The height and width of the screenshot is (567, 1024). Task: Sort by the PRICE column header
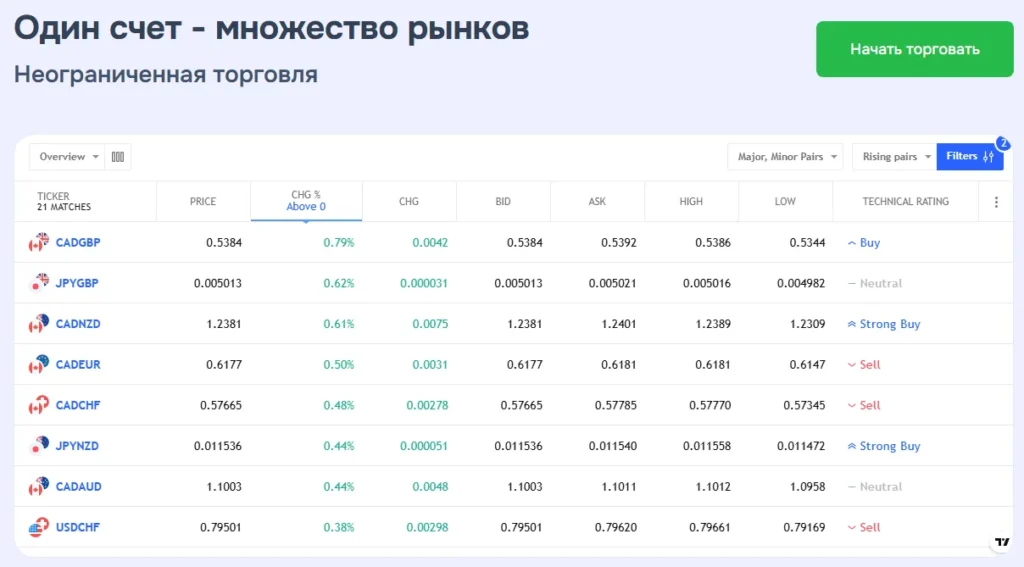[x=203, y=201]
